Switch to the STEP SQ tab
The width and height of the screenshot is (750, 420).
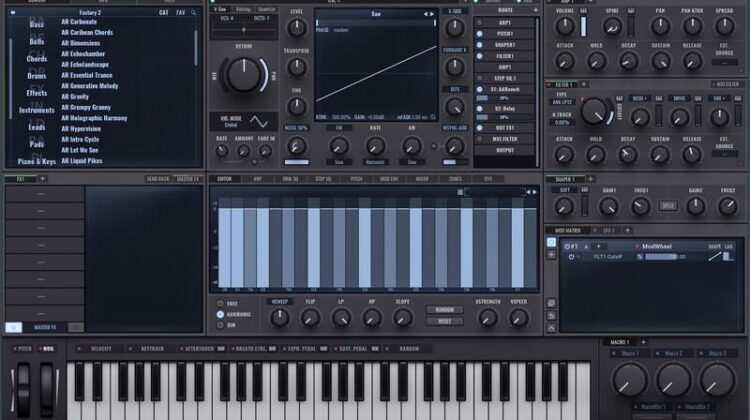[x=323, y=179]
